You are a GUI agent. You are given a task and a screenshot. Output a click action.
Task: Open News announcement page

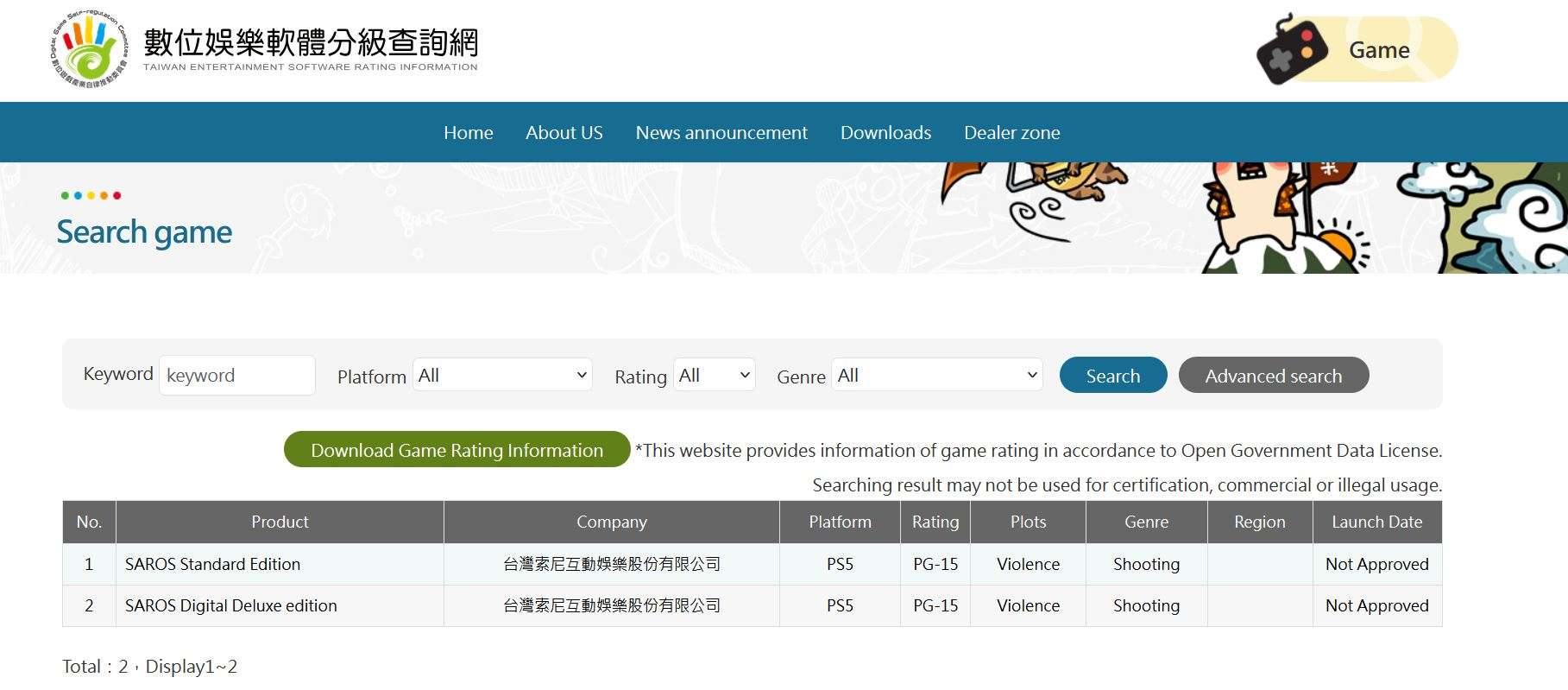(x=721, y=132)
